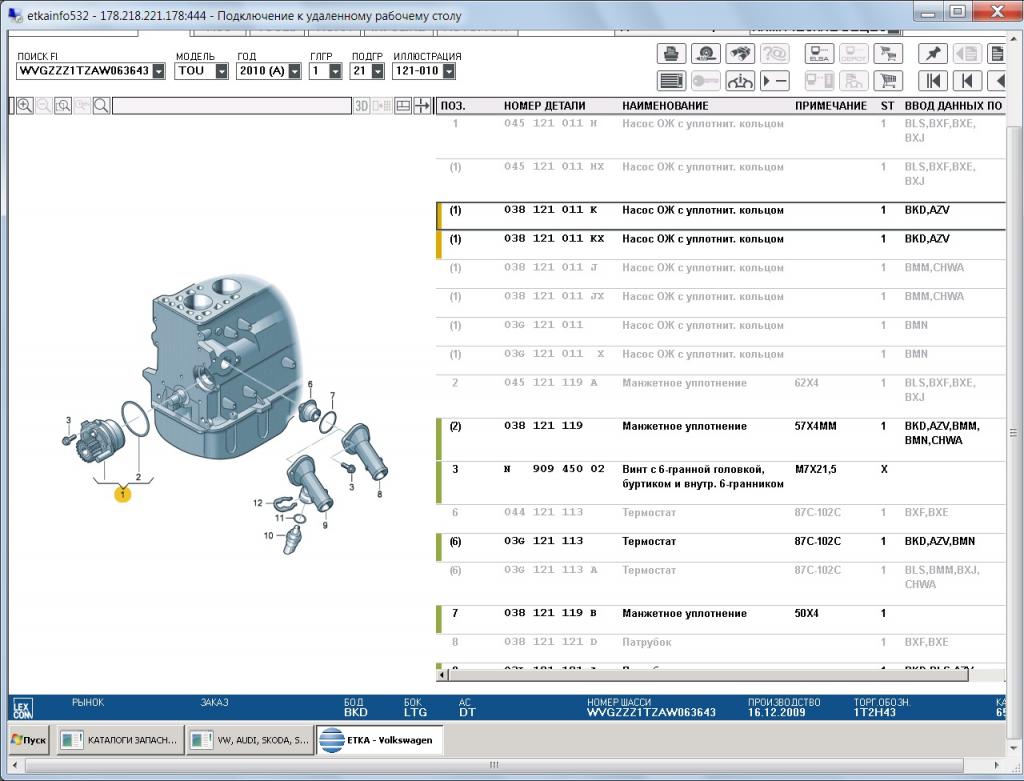Select part number 038 121 119 with note 57X4MM

pyautogui.click(x=721, y=439)
